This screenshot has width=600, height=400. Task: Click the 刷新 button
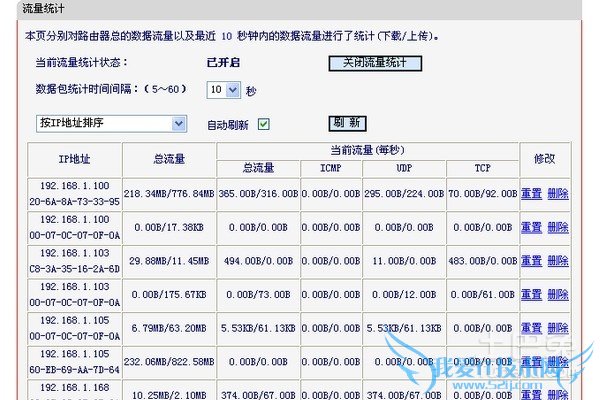pos(347,123)
